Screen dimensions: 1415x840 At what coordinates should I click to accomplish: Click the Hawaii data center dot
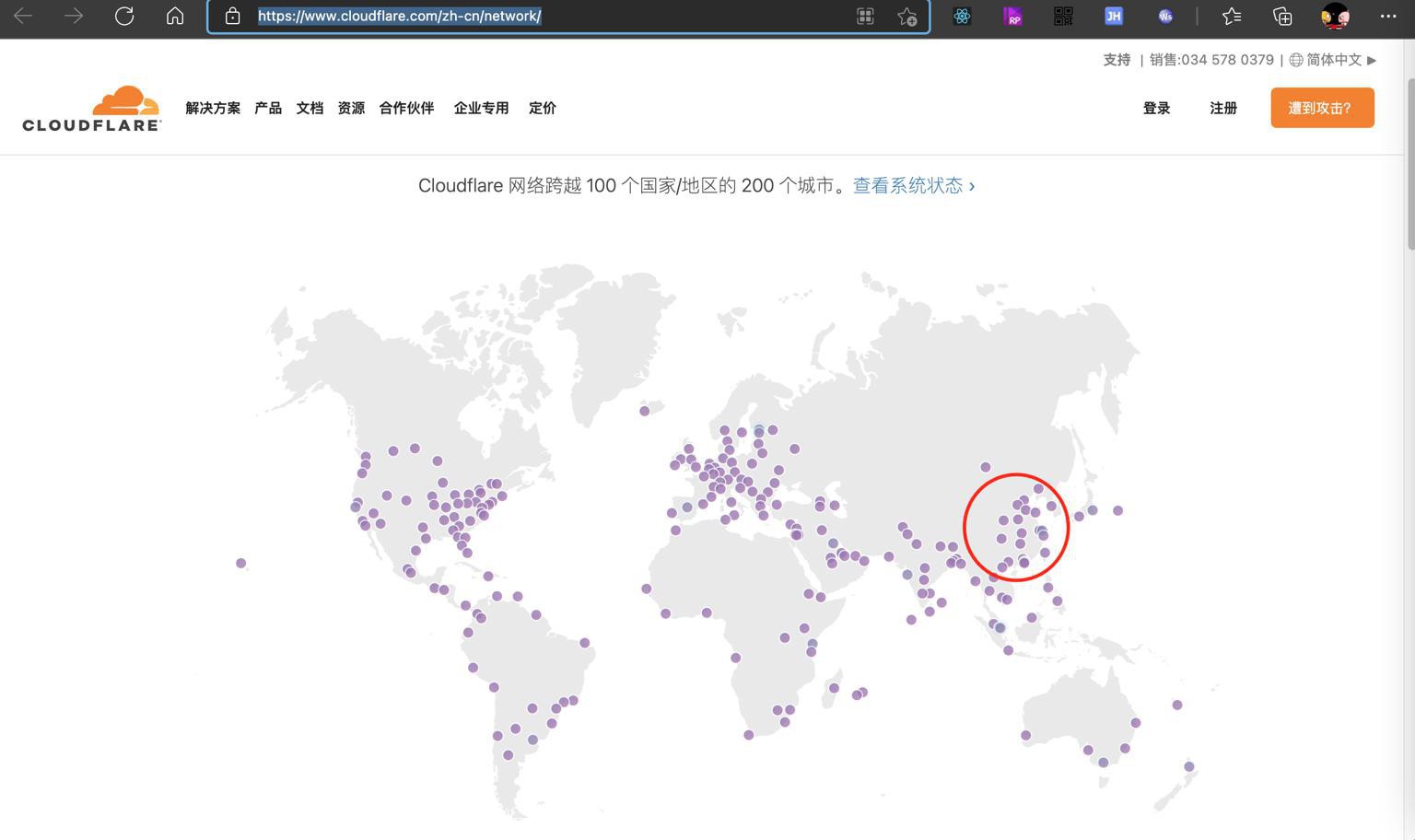coord(240,563)
